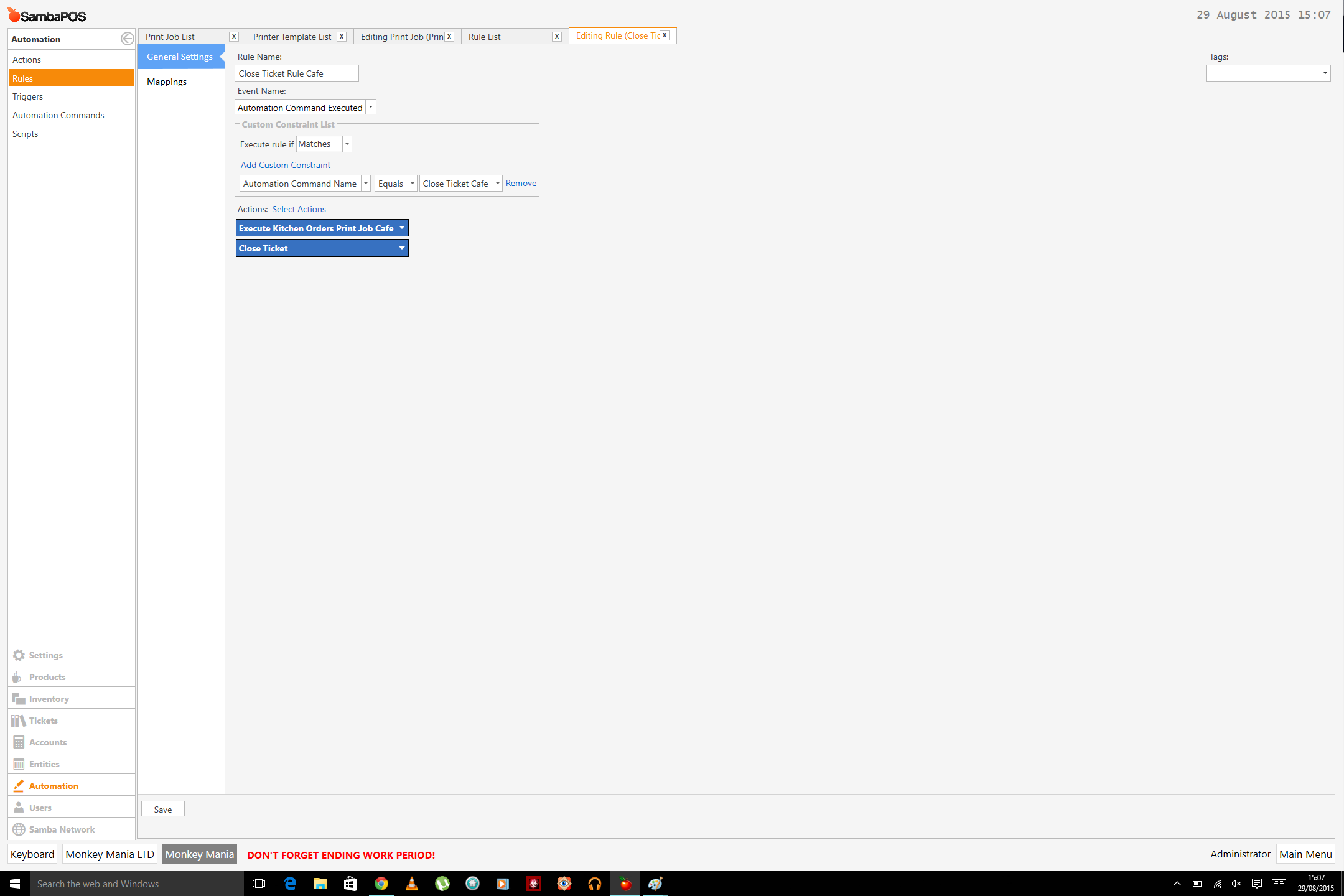Image resolution: width=1344 pixels, height=896 pixels.
Task: Open the Tickets section icon
Action: 19,721
